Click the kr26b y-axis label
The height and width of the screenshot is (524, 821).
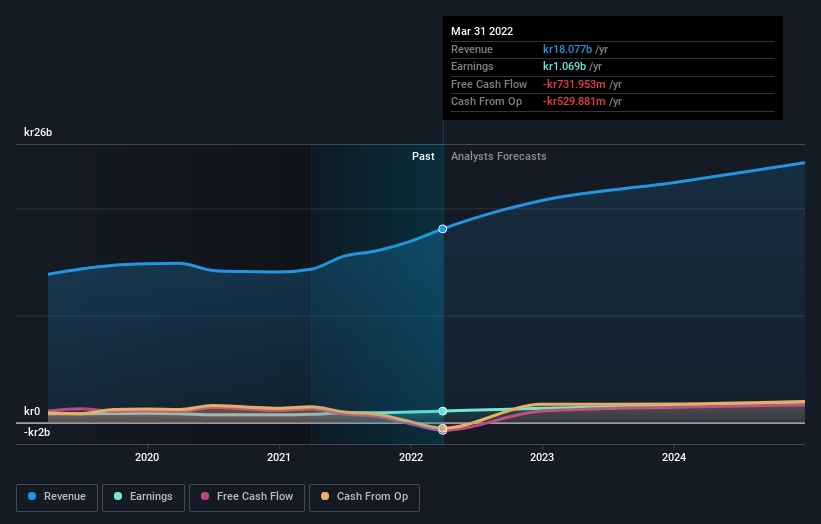pyautogui.click(x=38, y=132)
